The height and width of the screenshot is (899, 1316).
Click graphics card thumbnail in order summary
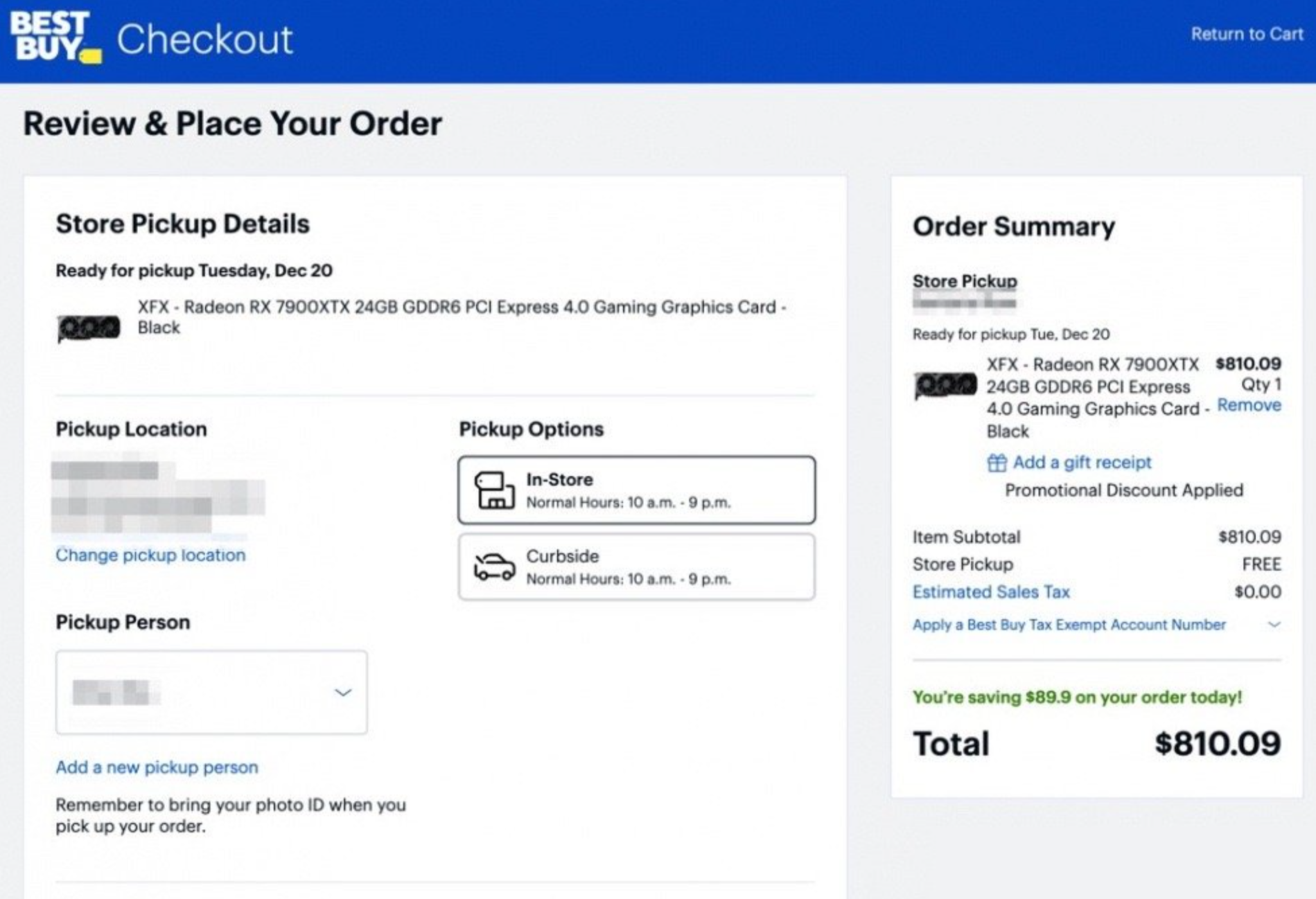tap(945, 386)
